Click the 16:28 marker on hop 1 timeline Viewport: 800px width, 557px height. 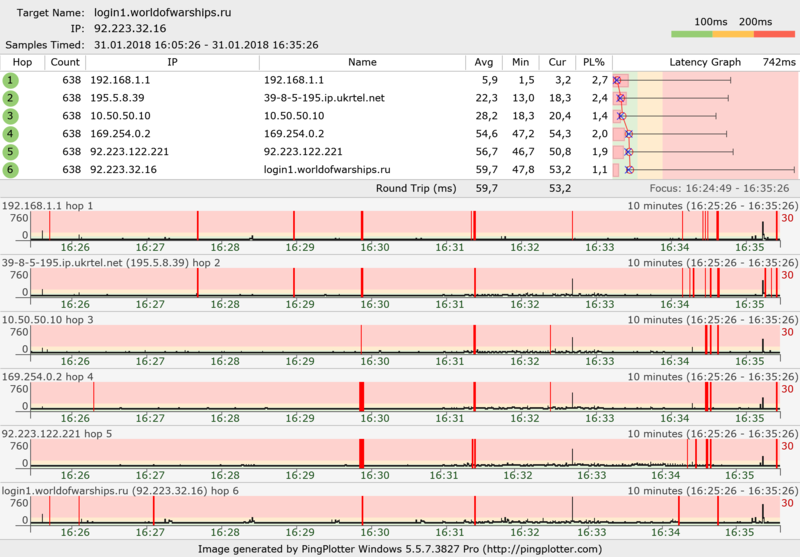pyautogui.click(x=226, y=246)
